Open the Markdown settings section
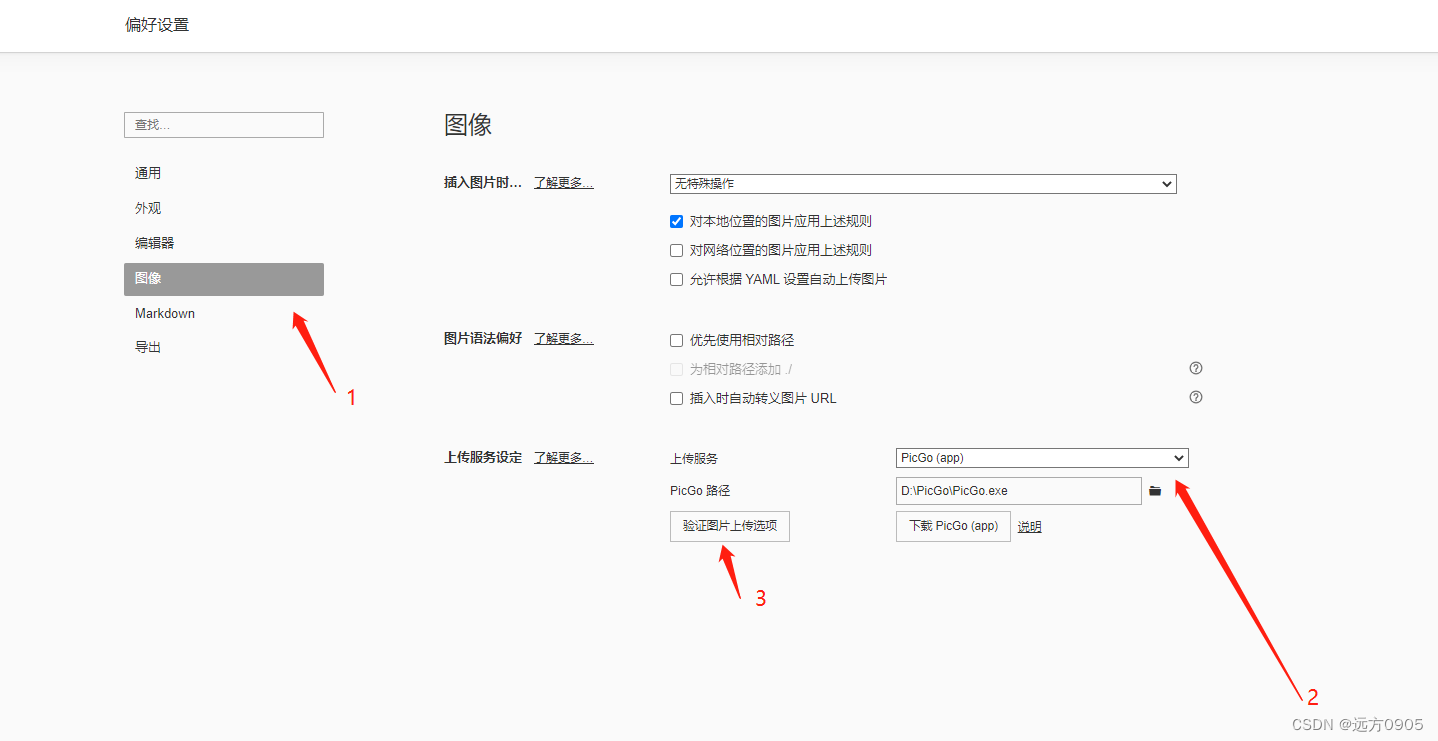The width and height of the screenshot is (1438, 741). [x=224, y=313]
